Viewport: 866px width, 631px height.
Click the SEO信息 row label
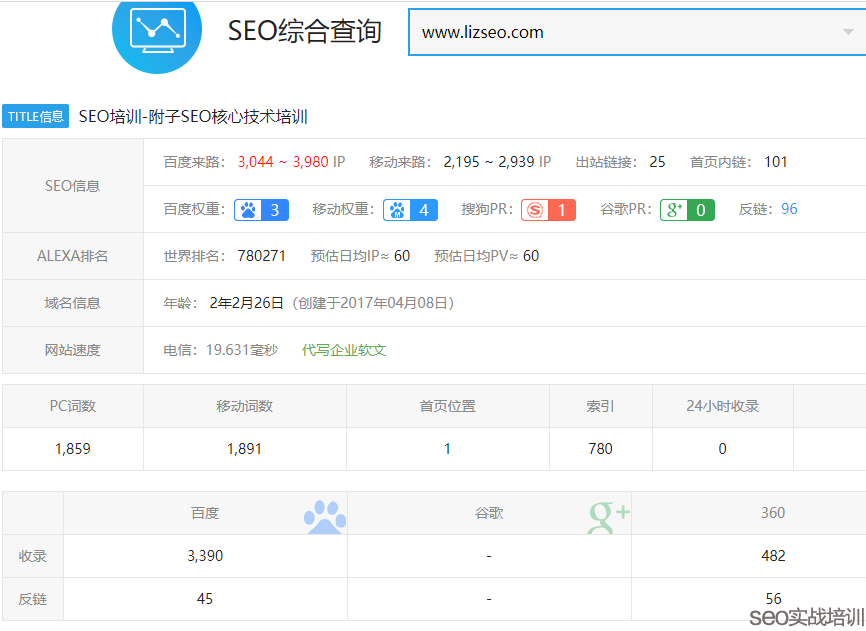click(x=72, y=186)
